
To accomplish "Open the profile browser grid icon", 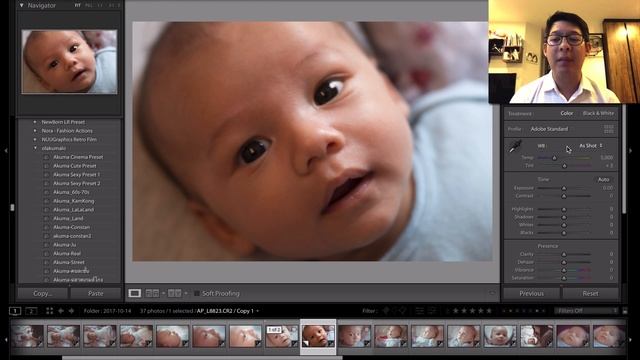I will [x=609, y=129].
